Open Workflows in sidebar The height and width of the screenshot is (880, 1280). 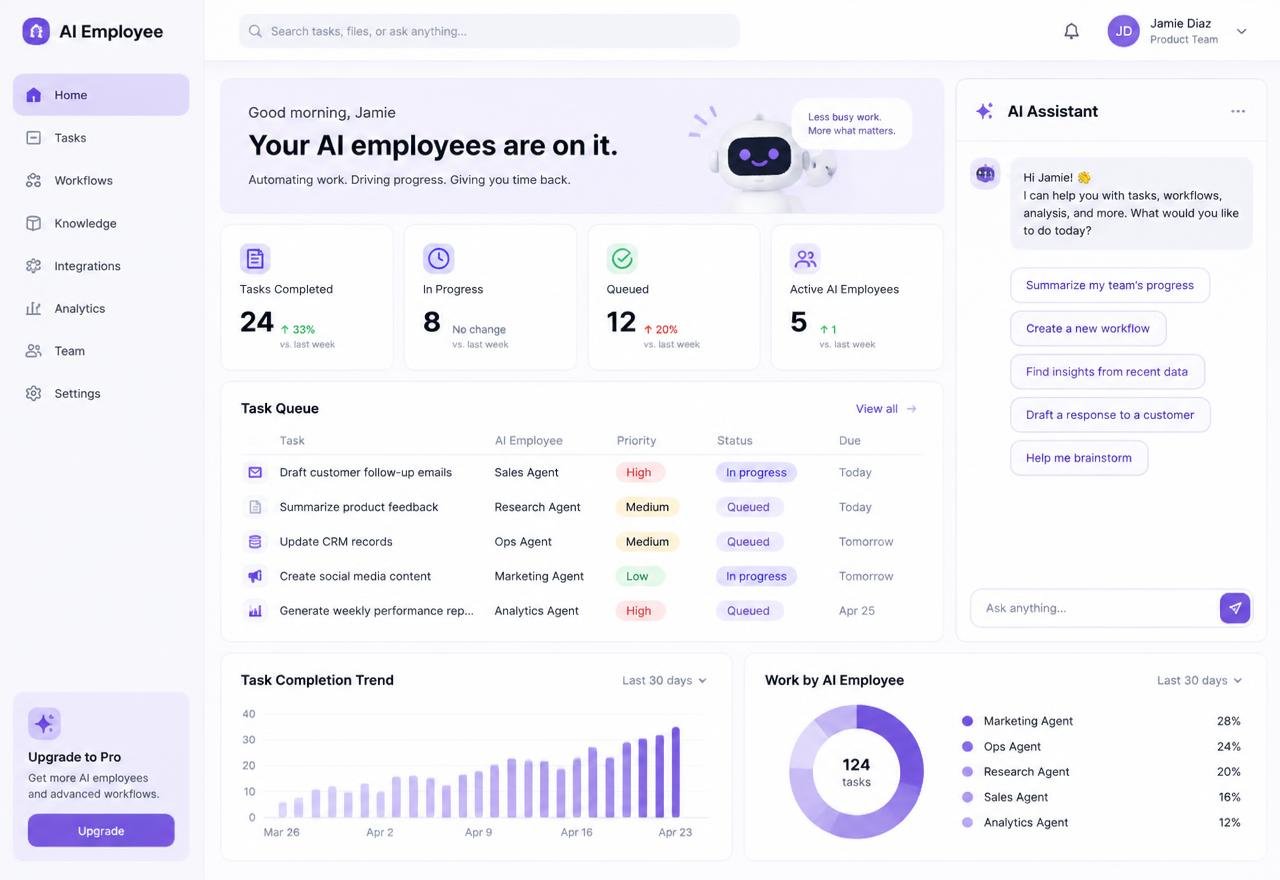[101, 180]
